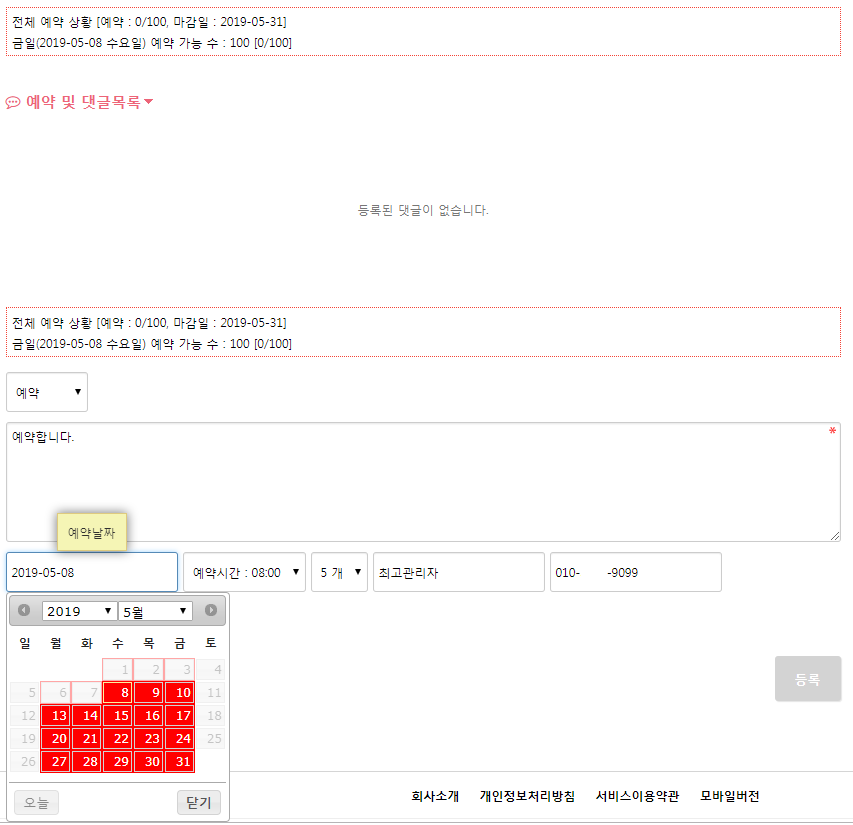Viewport: 853px width, 825px height.
Task: Click the 등록 submit button
Action: (807, 679)
